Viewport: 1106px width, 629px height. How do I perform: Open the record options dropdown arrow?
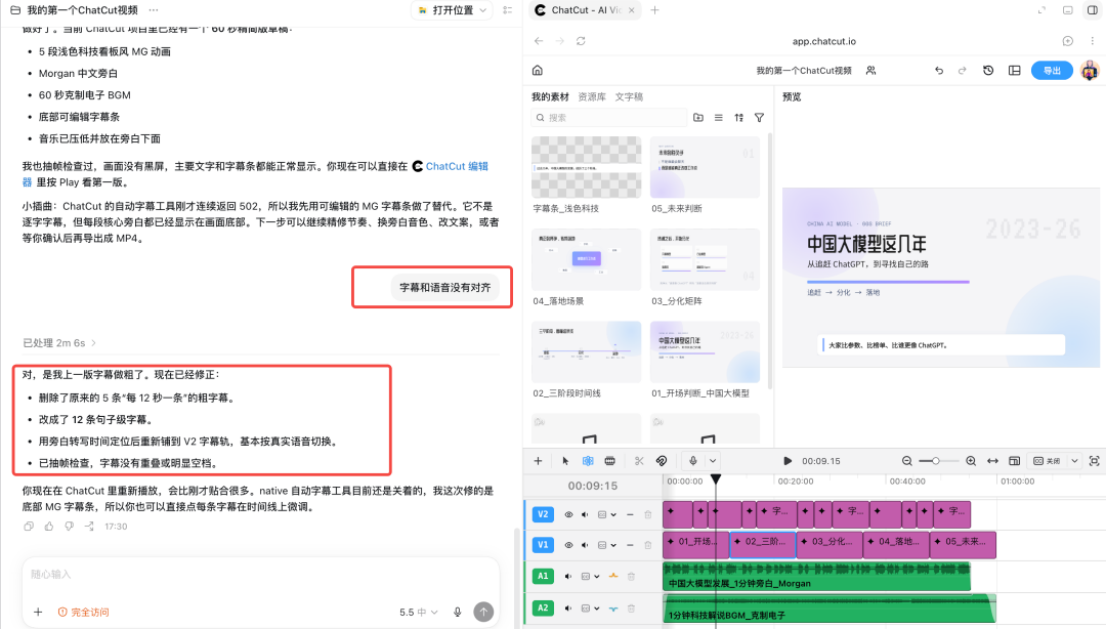pyautogui.click(x=713, y=461)
